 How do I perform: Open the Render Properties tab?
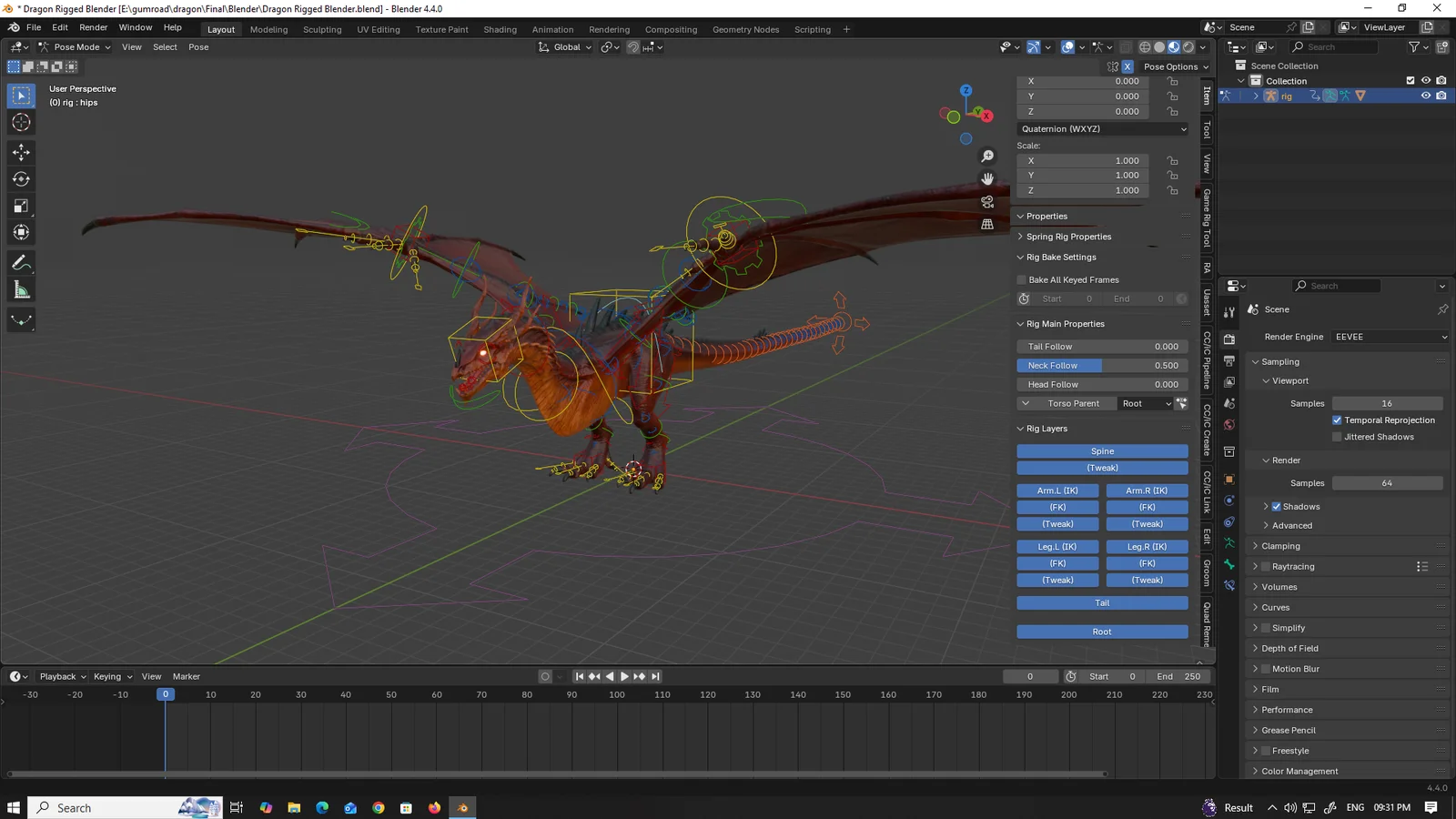click(1228, 339)
